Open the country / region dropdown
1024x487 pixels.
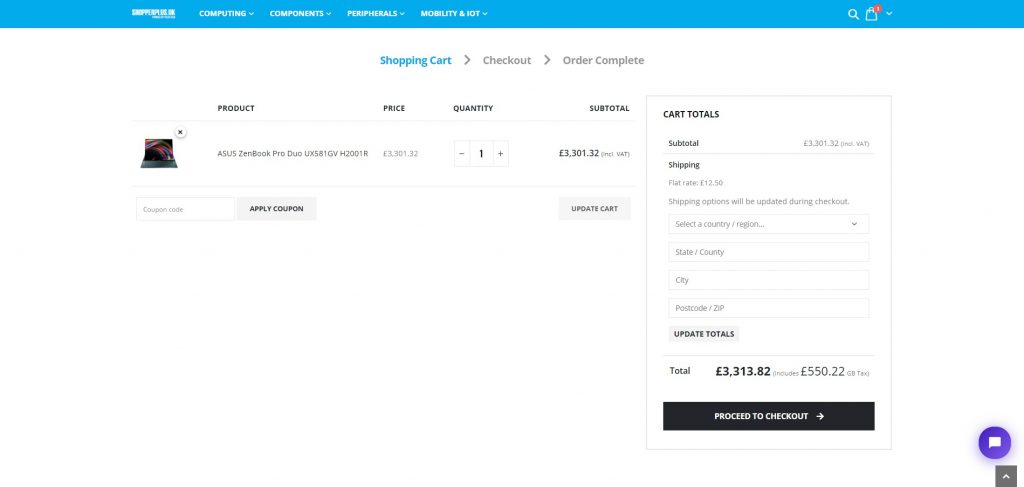pos(769,224)
